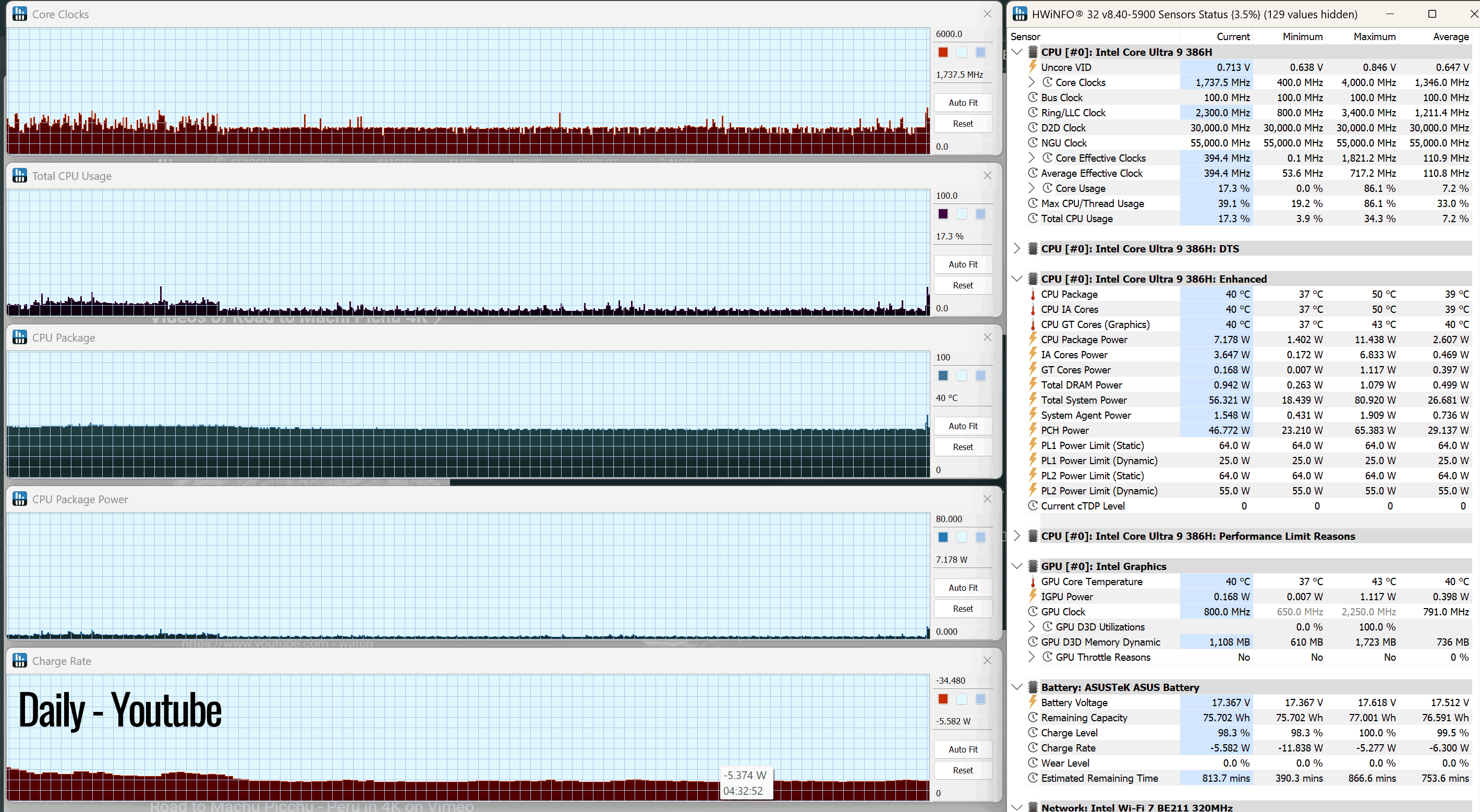Click the HWiNFO icon in the CPU Package Power graph title
The width and height of the screenshot is (1480, 812).
pyautogui.click(x=19, y=499)
